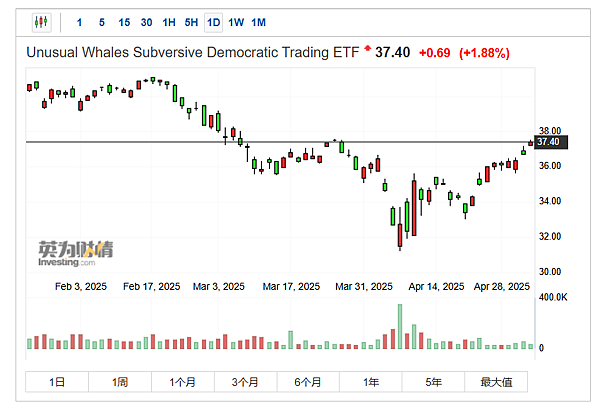Open the candlestick chart type icon
The width and height of the screenshot is (600, 410).
(x=41, y=22)
